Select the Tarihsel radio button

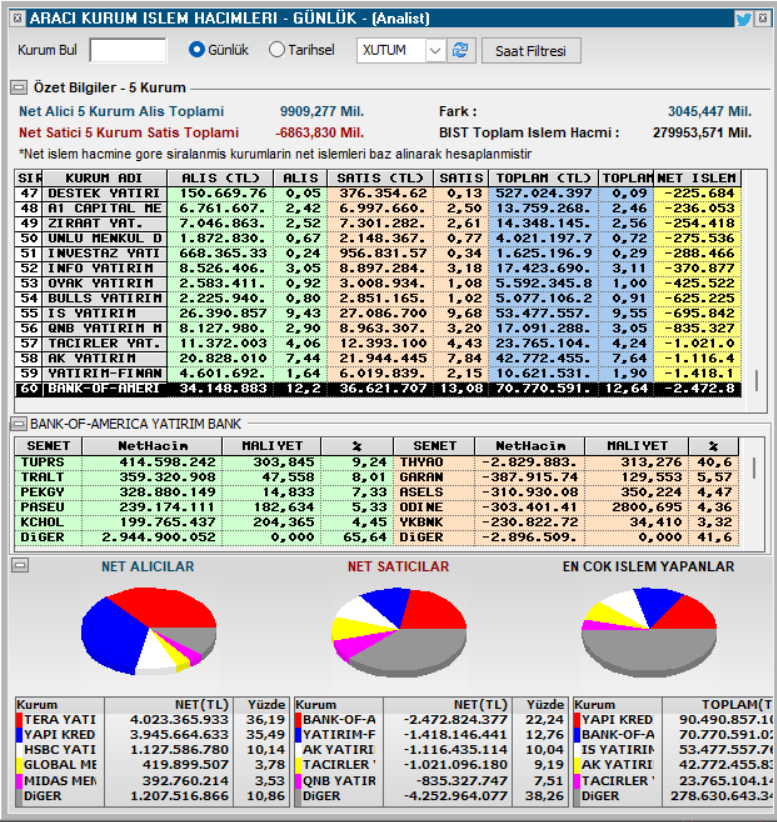(276, 50)
